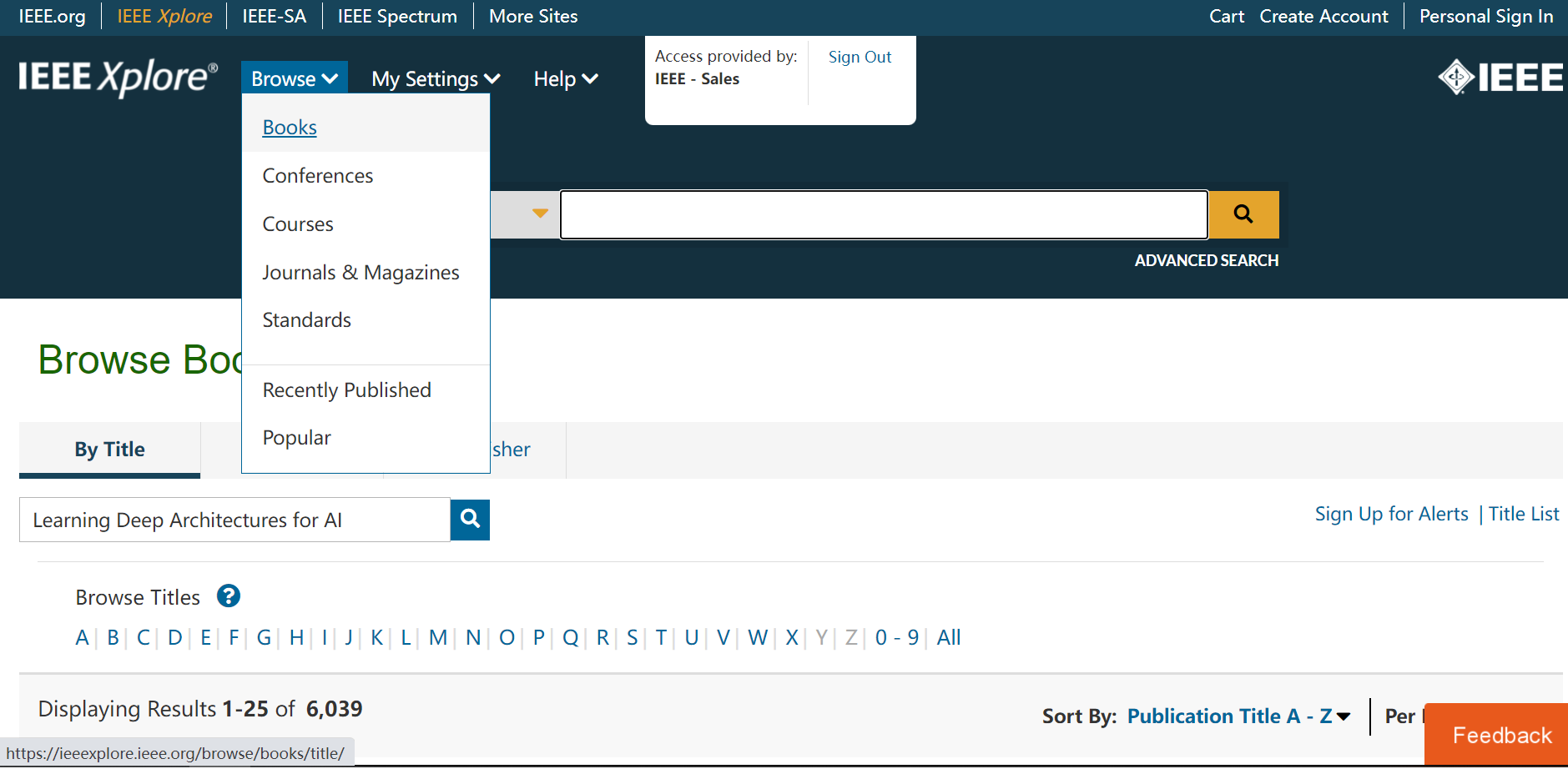Click the blue book title search icon
The width and height of the screenshot is (1568, 769).
(x=470, y=520)
